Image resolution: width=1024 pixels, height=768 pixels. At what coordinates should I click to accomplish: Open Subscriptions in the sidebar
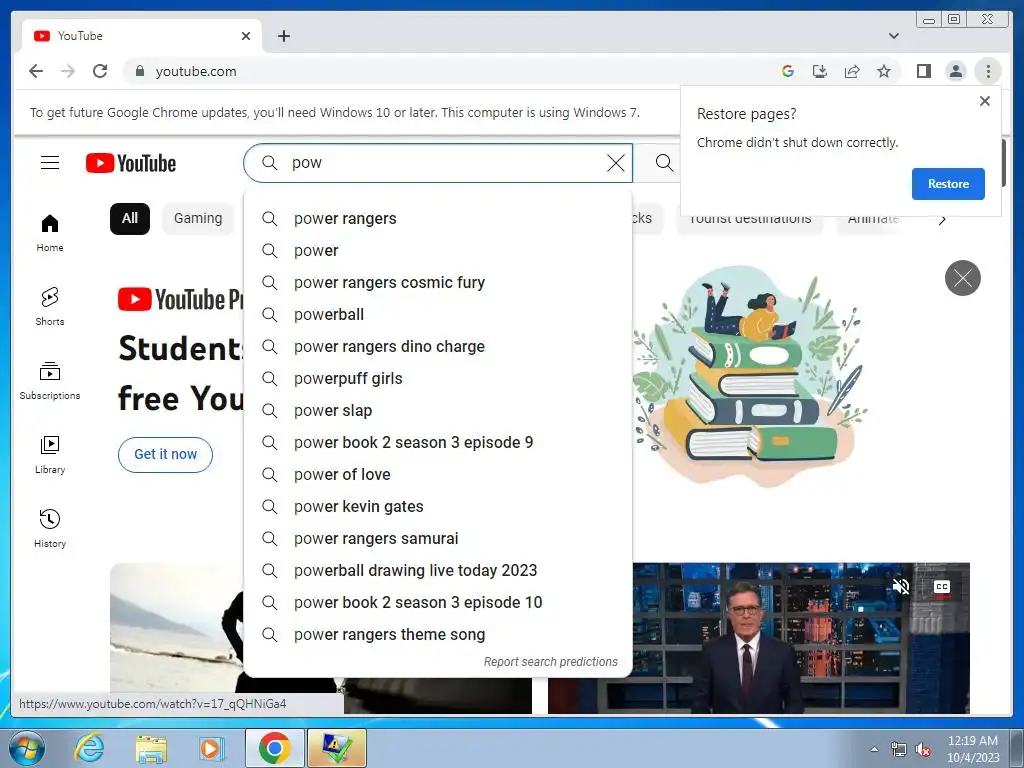[50, 381]
